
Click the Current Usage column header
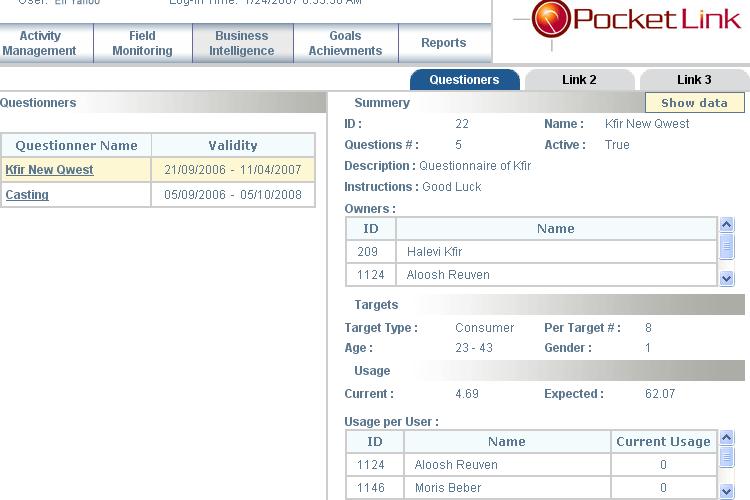pyautogui.click(x=663, y=442)
